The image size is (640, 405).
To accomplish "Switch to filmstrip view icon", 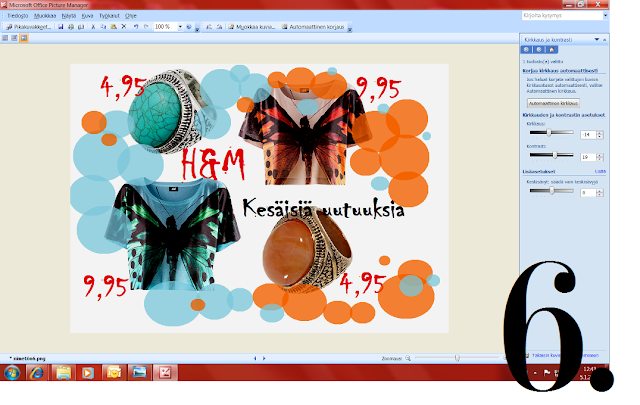I will coord(14,38).
